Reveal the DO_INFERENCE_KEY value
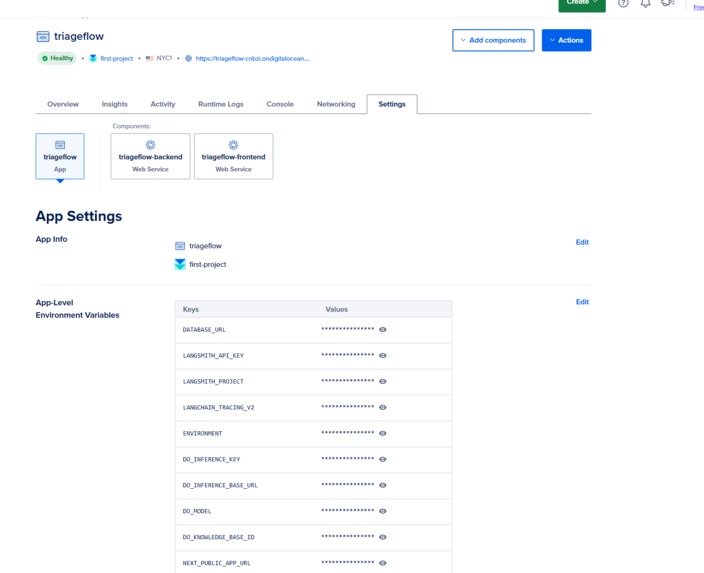The image size is (704, 573). 383,459
